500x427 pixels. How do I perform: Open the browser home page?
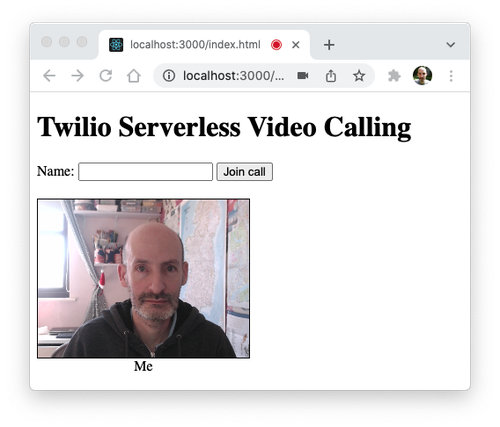click(x=134, y=76)
